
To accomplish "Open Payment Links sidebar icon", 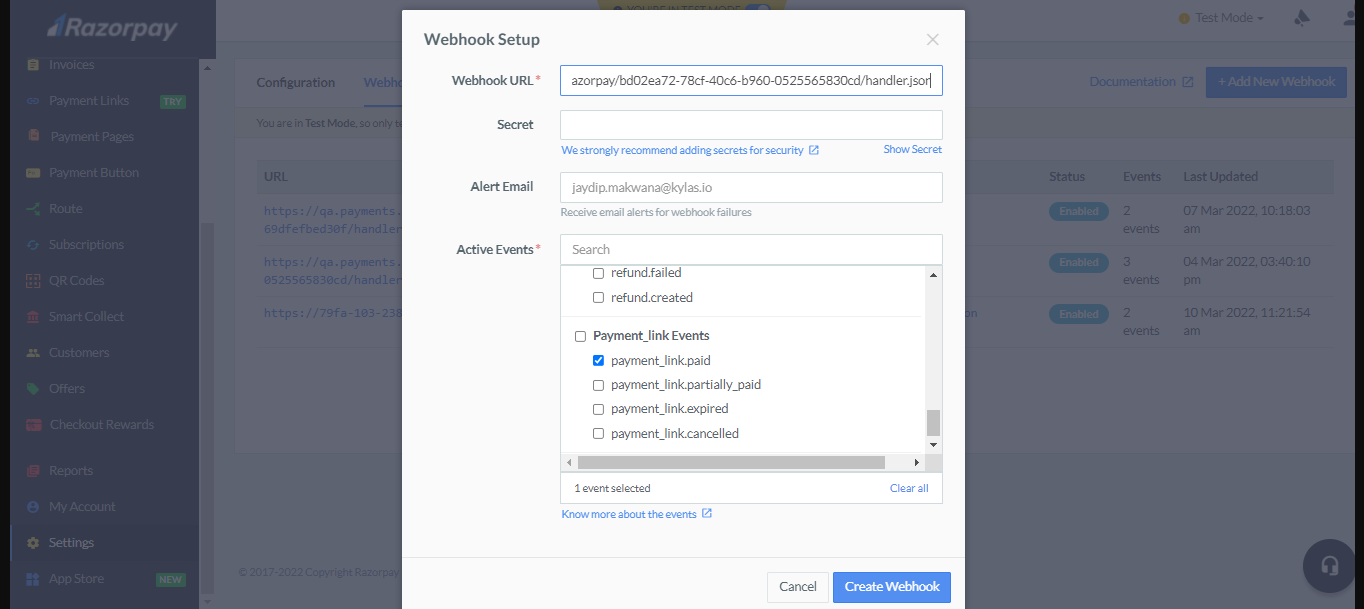I will 33,101.
